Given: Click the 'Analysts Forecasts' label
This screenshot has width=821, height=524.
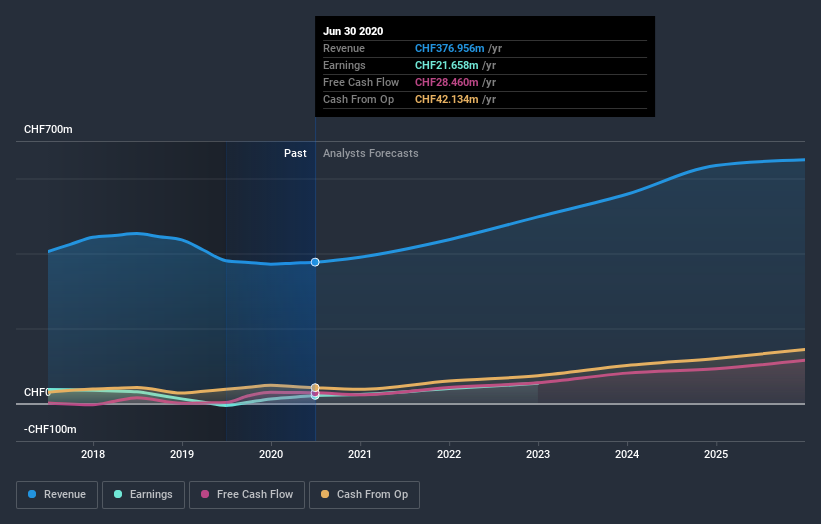Looking at the screenshot, I should pyautogui.click(x=371, y=153).
